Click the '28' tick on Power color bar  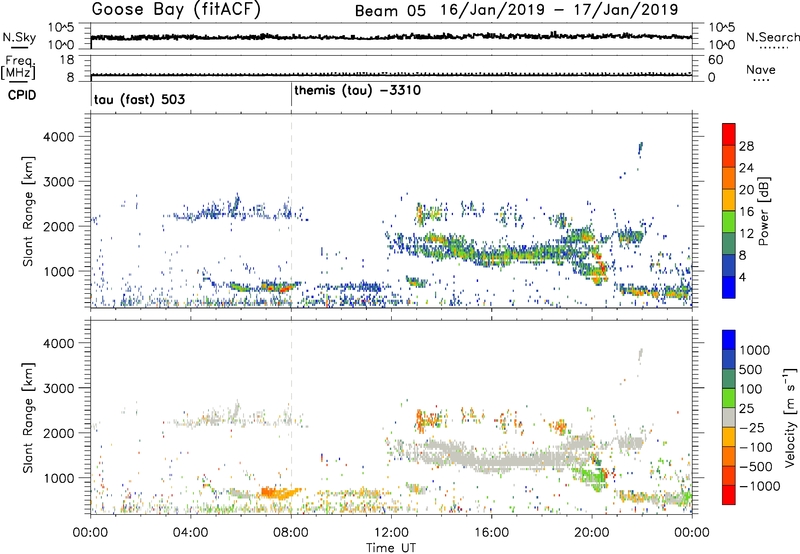coord(746,146)
